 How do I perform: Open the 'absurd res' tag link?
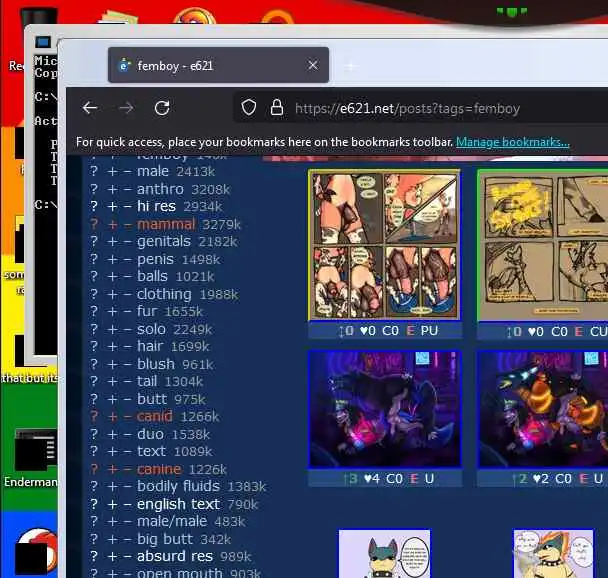click(x=175, y=556)
